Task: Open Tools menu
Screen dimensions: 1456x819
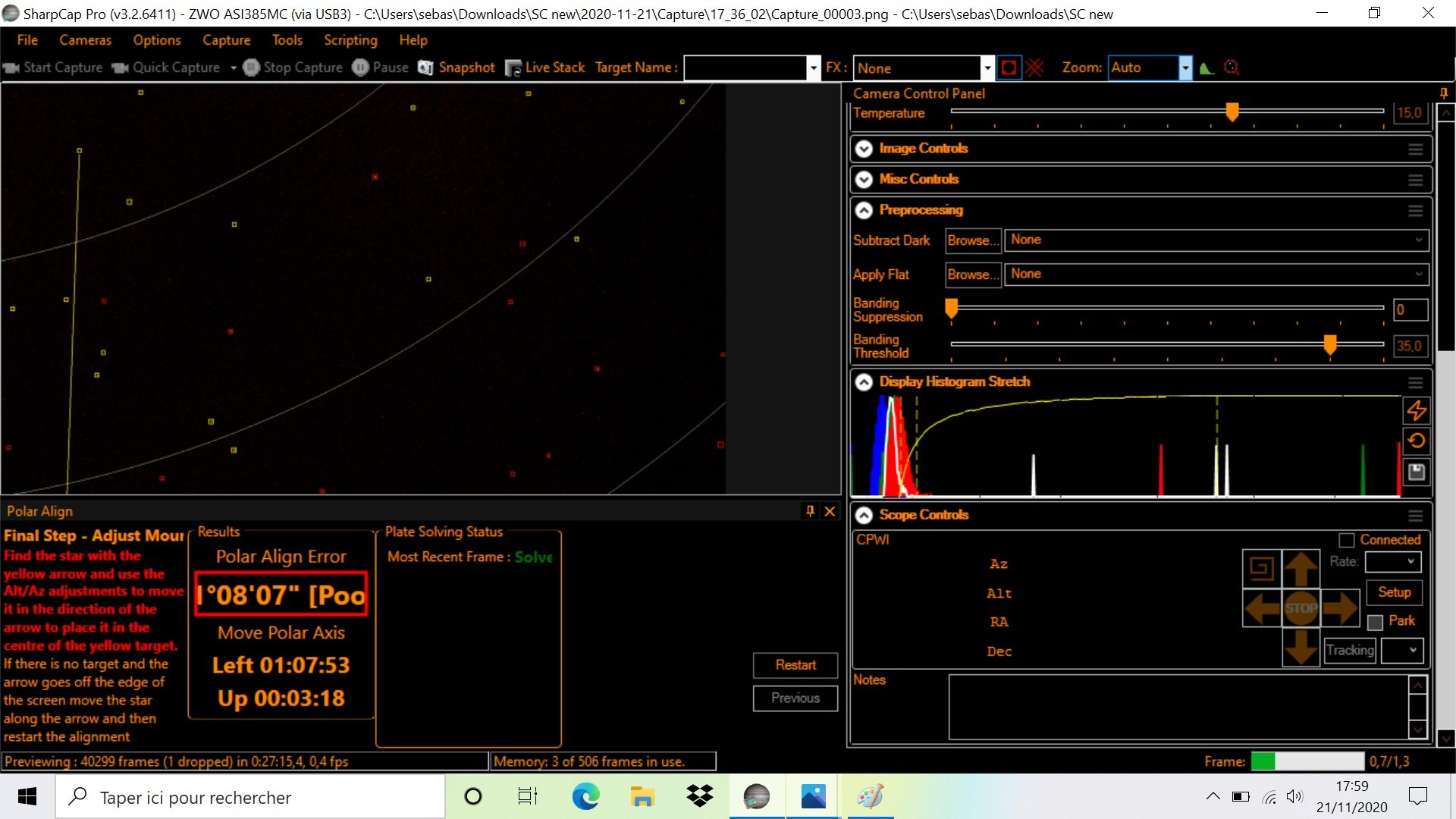Action: click(287, 40)
